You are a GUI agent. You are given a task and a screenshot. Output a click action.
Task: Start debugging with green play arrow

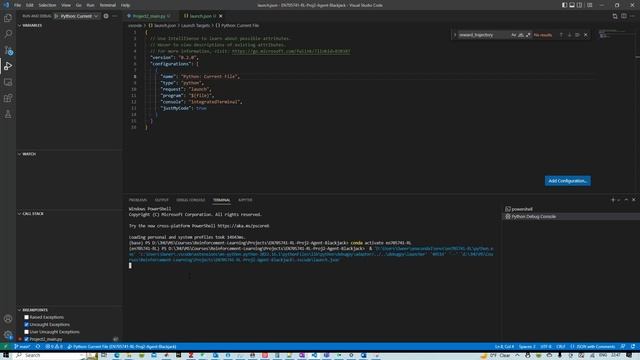(56, 16)
